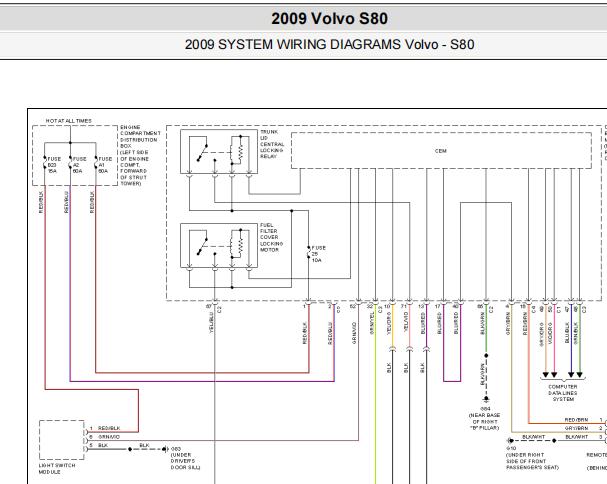The width and height of the screenshot is (607, 484).
Task: Click the G64 near base of right B pillar label
Action: click(x=485, y=418)
